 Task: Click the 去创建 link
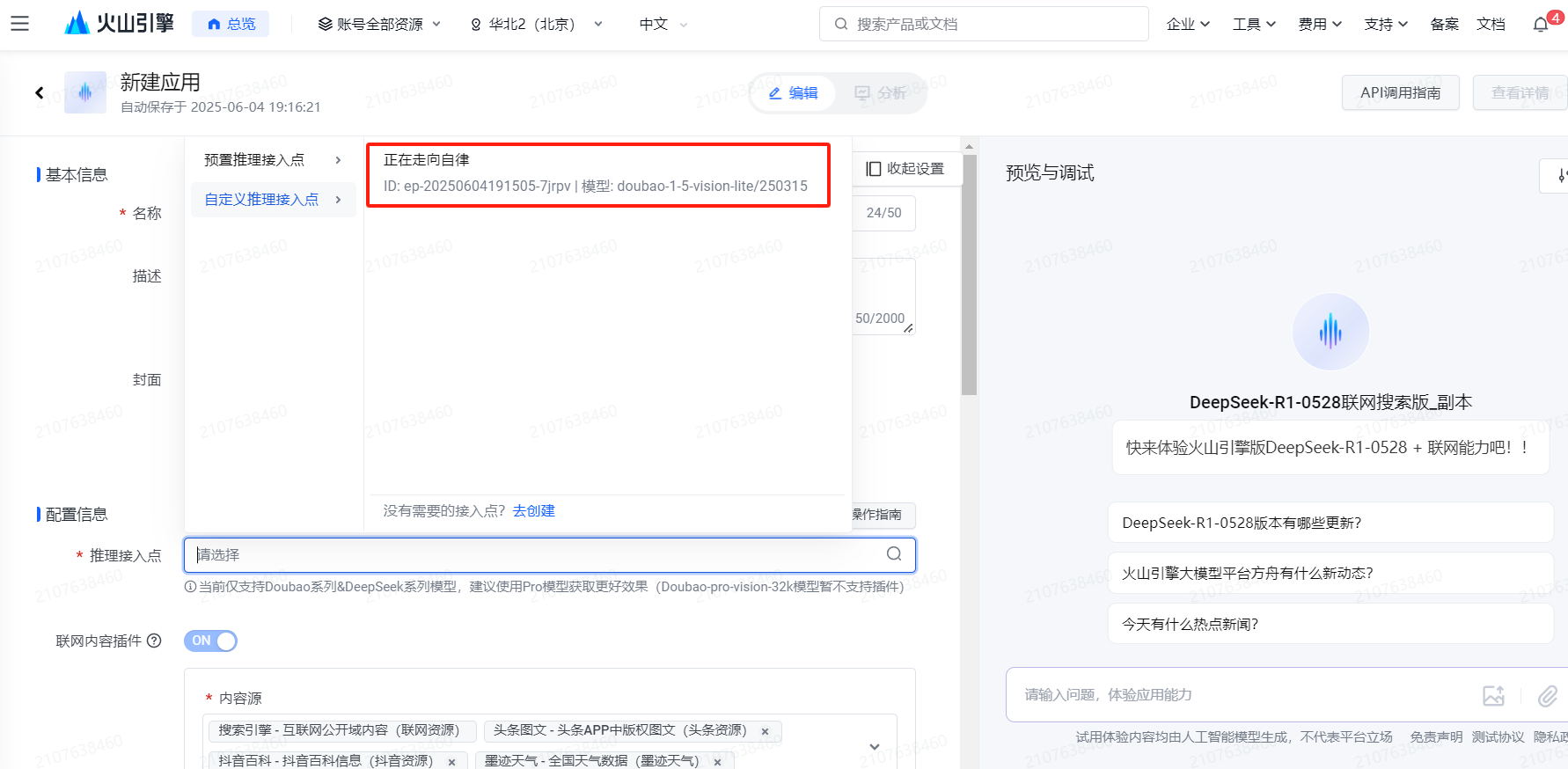pos(533,511)
